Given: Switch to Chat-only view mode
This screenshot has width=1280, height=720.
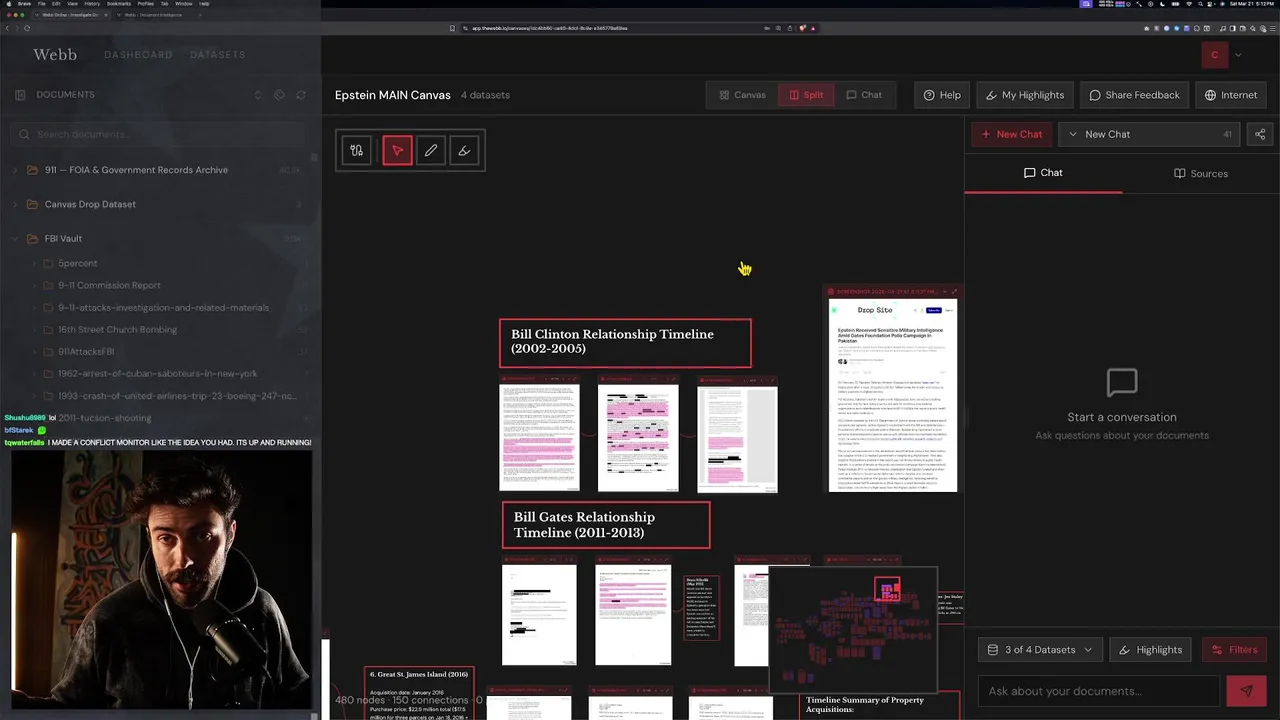Looking at the screenshot, I should (864, 95).
